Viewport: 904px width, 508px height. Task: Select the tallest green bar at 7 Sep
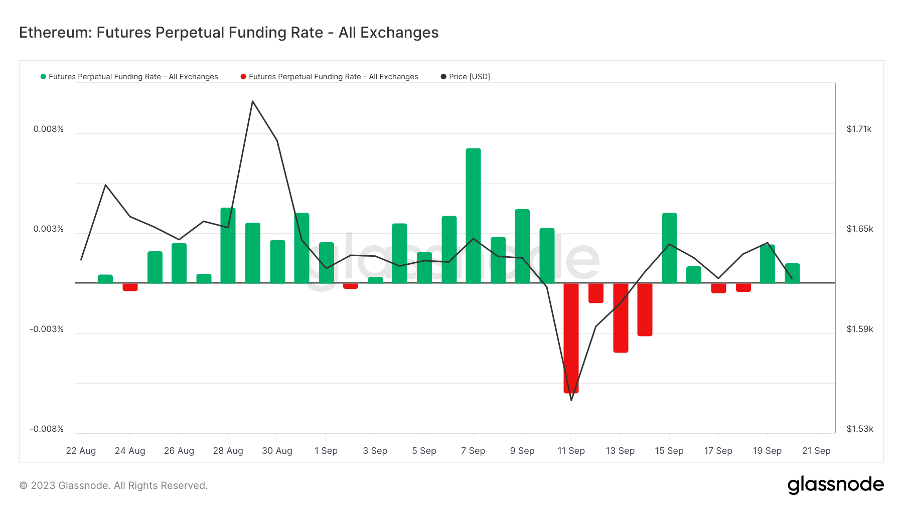coord(473,215)
